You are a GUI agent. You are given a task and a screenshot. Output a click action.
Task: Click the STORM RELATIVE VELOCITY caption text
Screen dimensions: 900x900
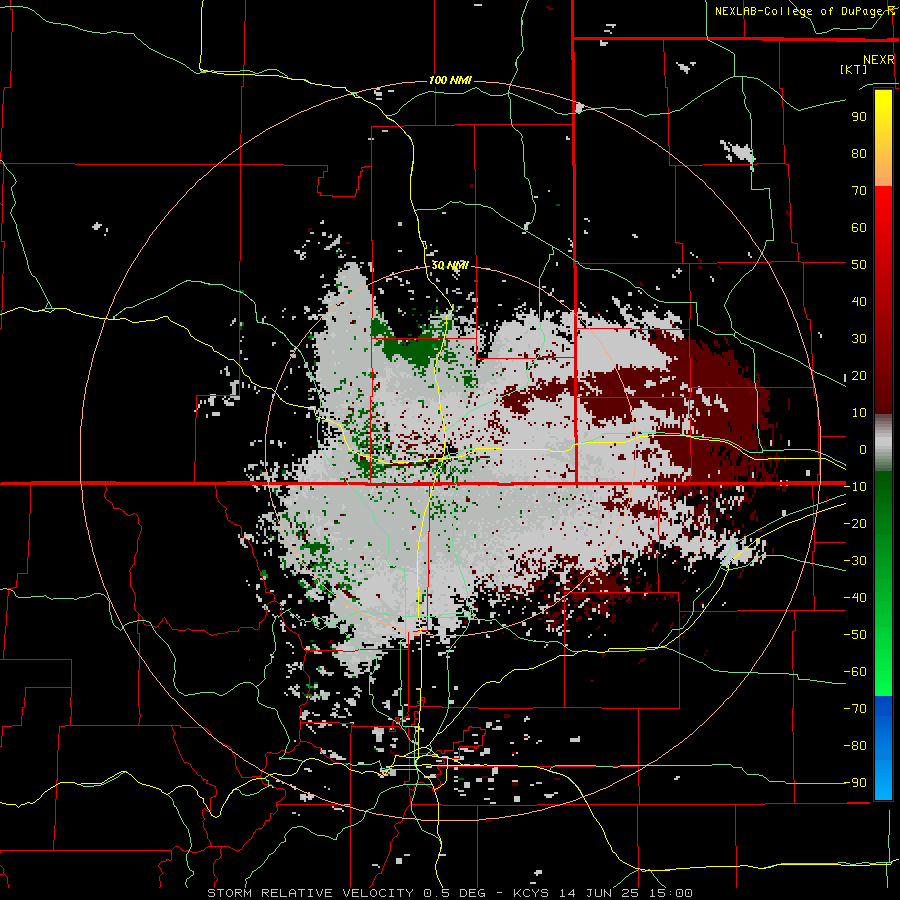click(x=310, y=893)
